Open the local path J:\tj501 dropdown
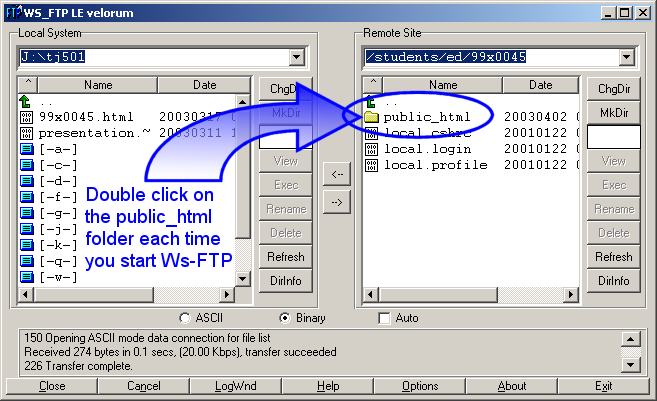 tap(296, 57)
